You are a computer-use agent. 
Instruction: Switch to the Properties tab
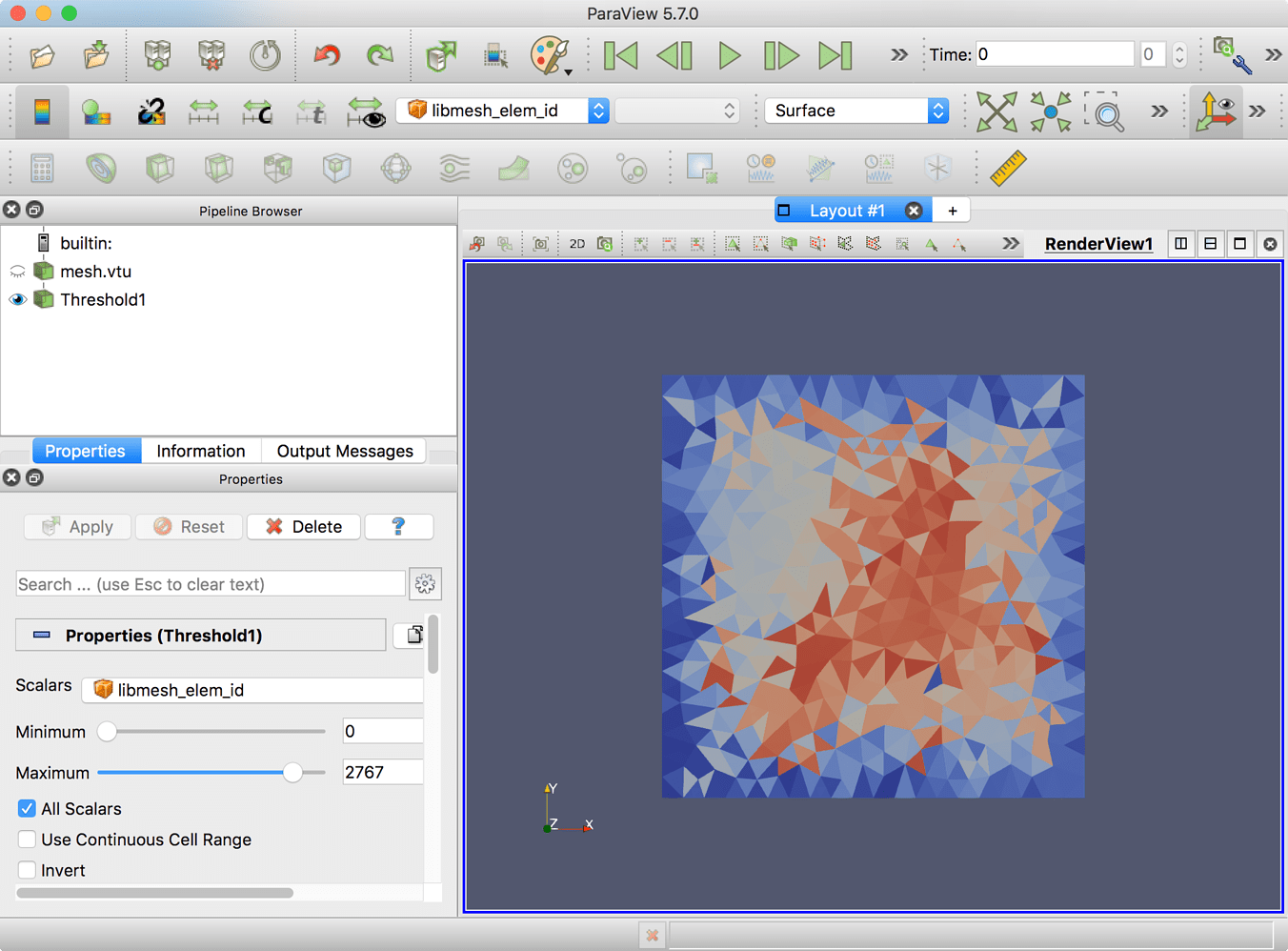coord(86,451)
